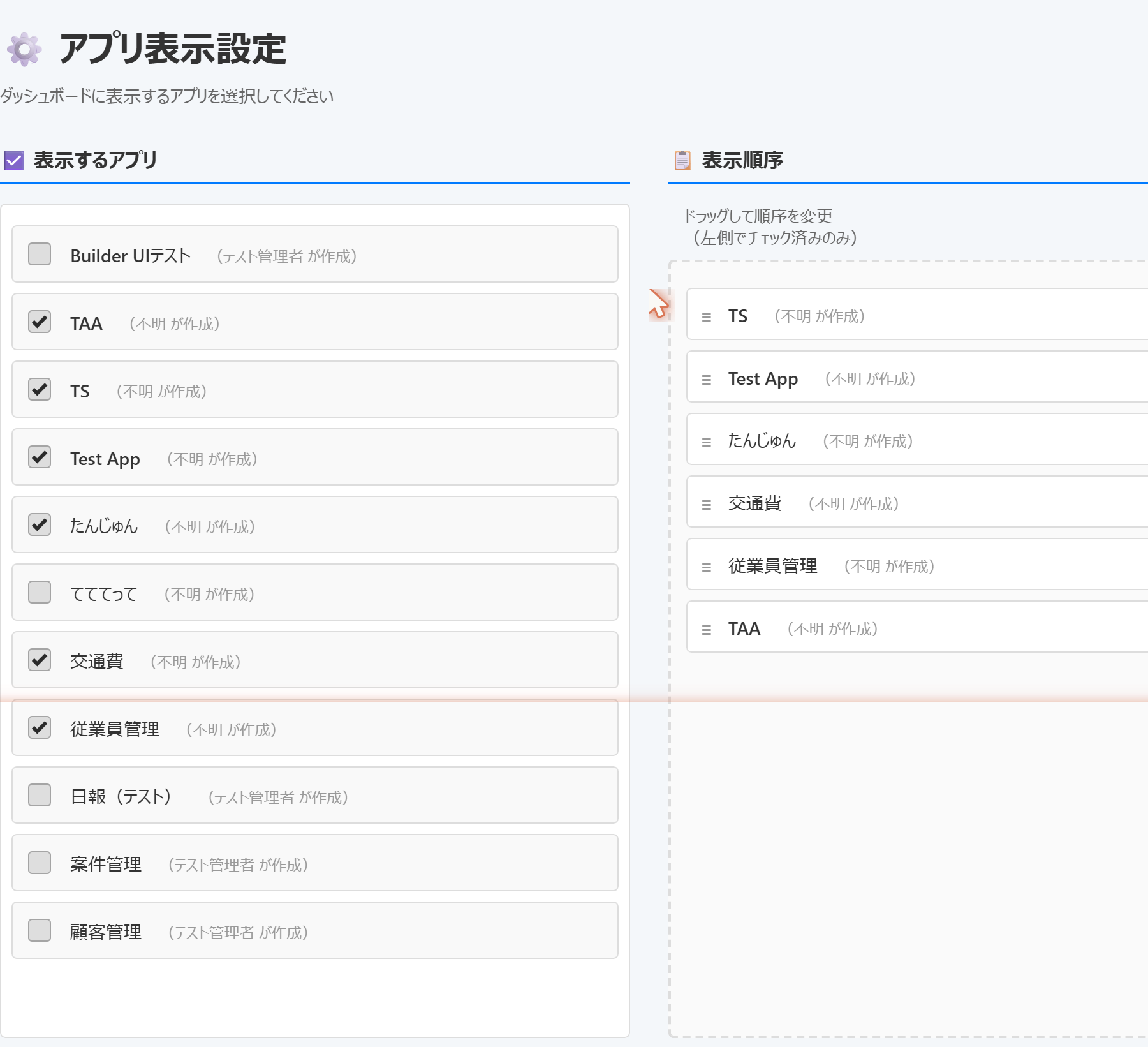
Task: Click （不明 が作成） next to 従業員管理 checkbox
Action: [x=231, y=730]
